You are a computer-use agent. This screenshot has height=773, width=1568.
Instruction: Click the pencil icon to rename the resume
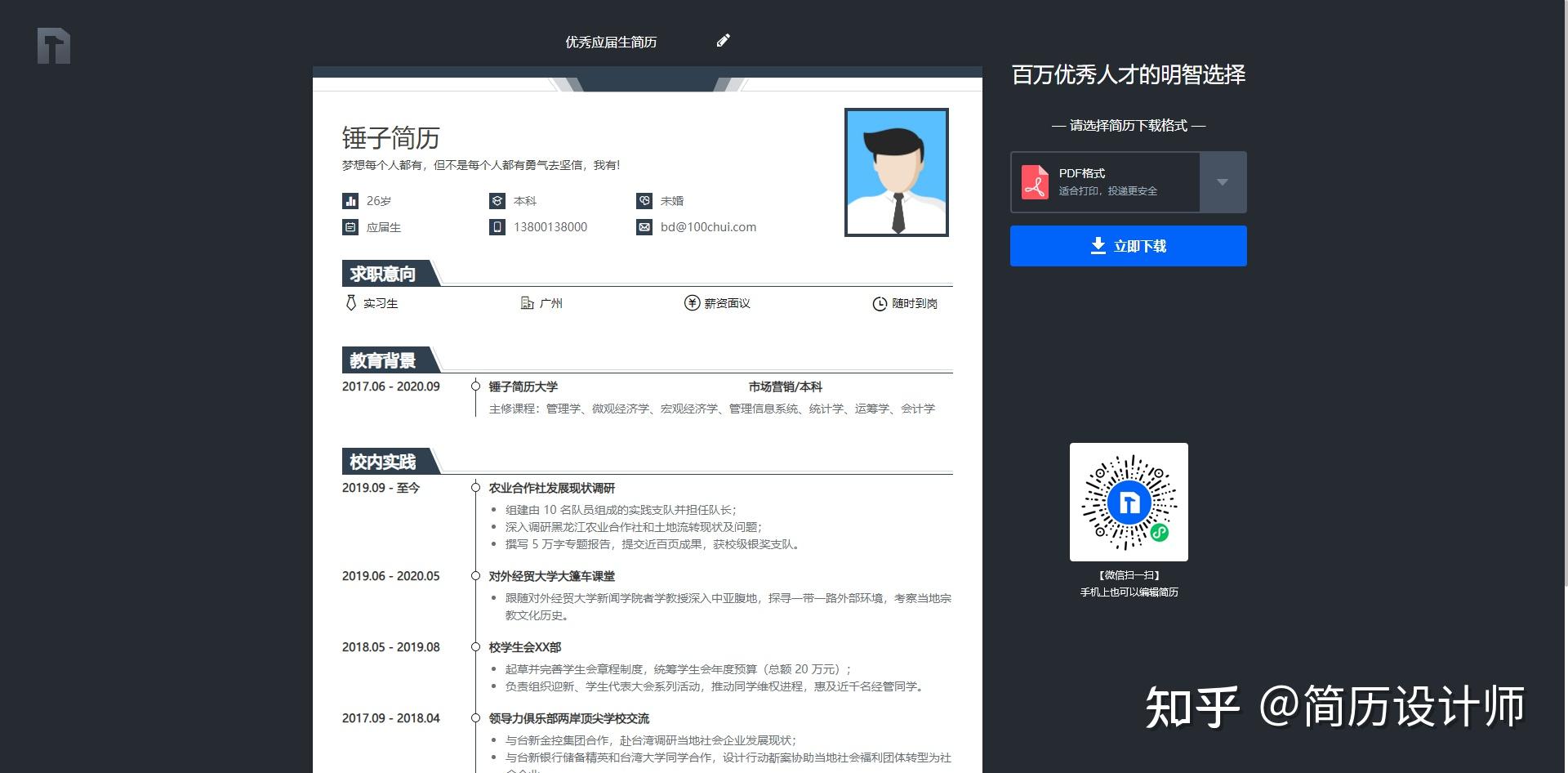[x=723, y=41]
